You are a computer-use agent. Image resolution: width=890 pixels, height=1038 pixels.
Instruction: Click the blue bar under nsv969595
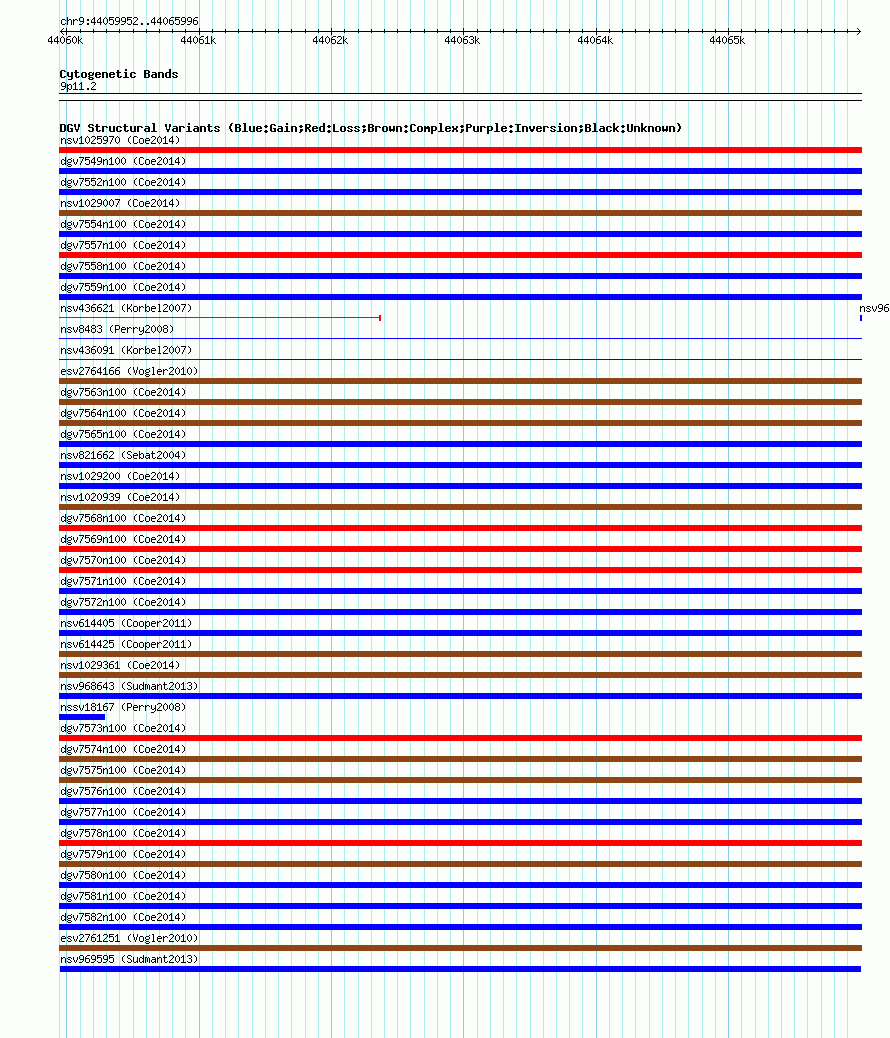[460, 969]
